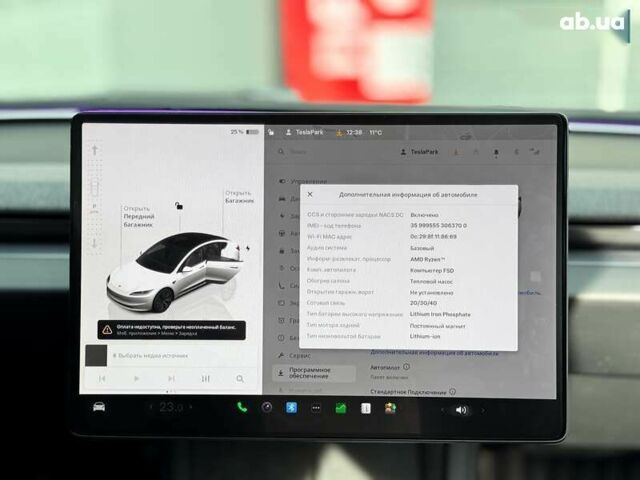Tap the sentry/lock icon in status bar
This screenshot has width=640, height=480.
(x=271, y=132)
